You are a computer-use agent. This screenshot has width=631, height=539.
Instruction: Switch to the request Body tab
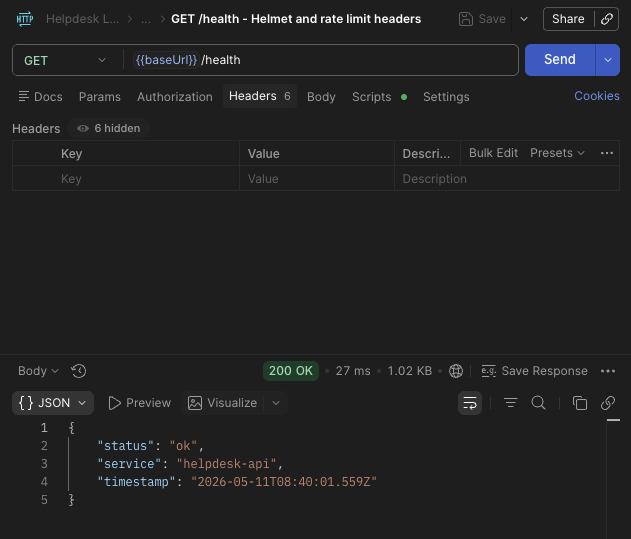click(x=321, y=97)
